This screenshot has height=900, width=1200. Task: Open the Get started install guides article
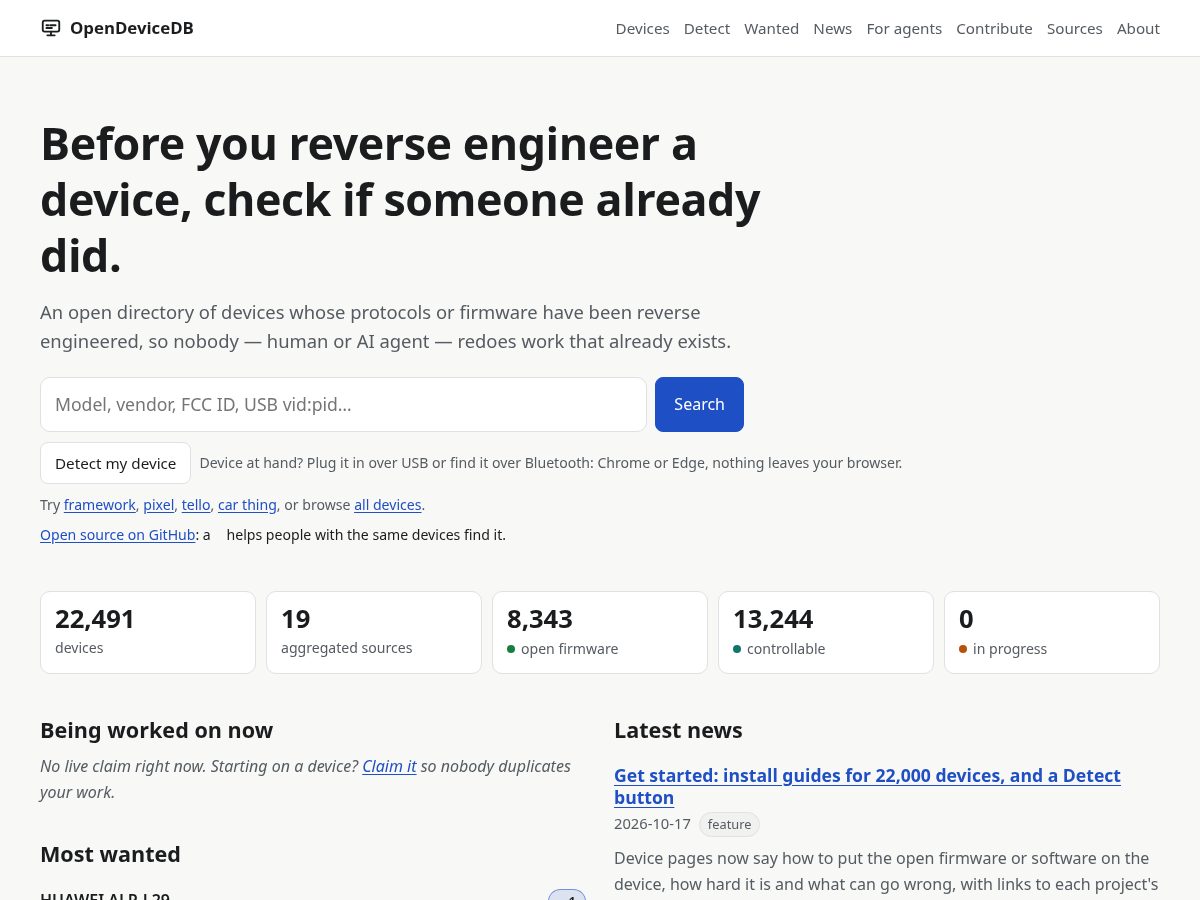(x=867, y=786)
